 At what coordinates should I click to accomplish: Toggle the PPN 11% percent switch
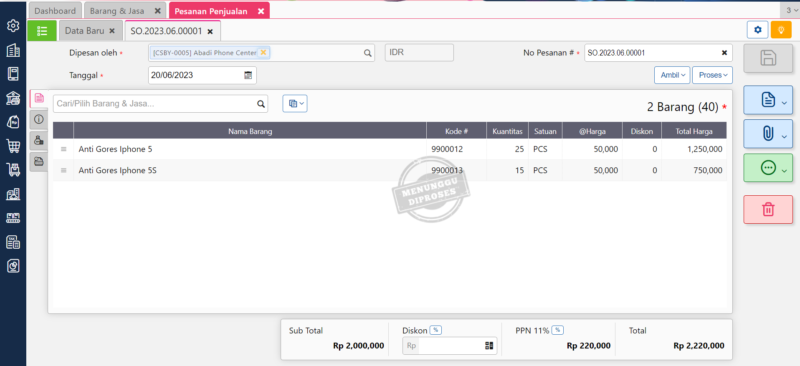click(558, 330)
